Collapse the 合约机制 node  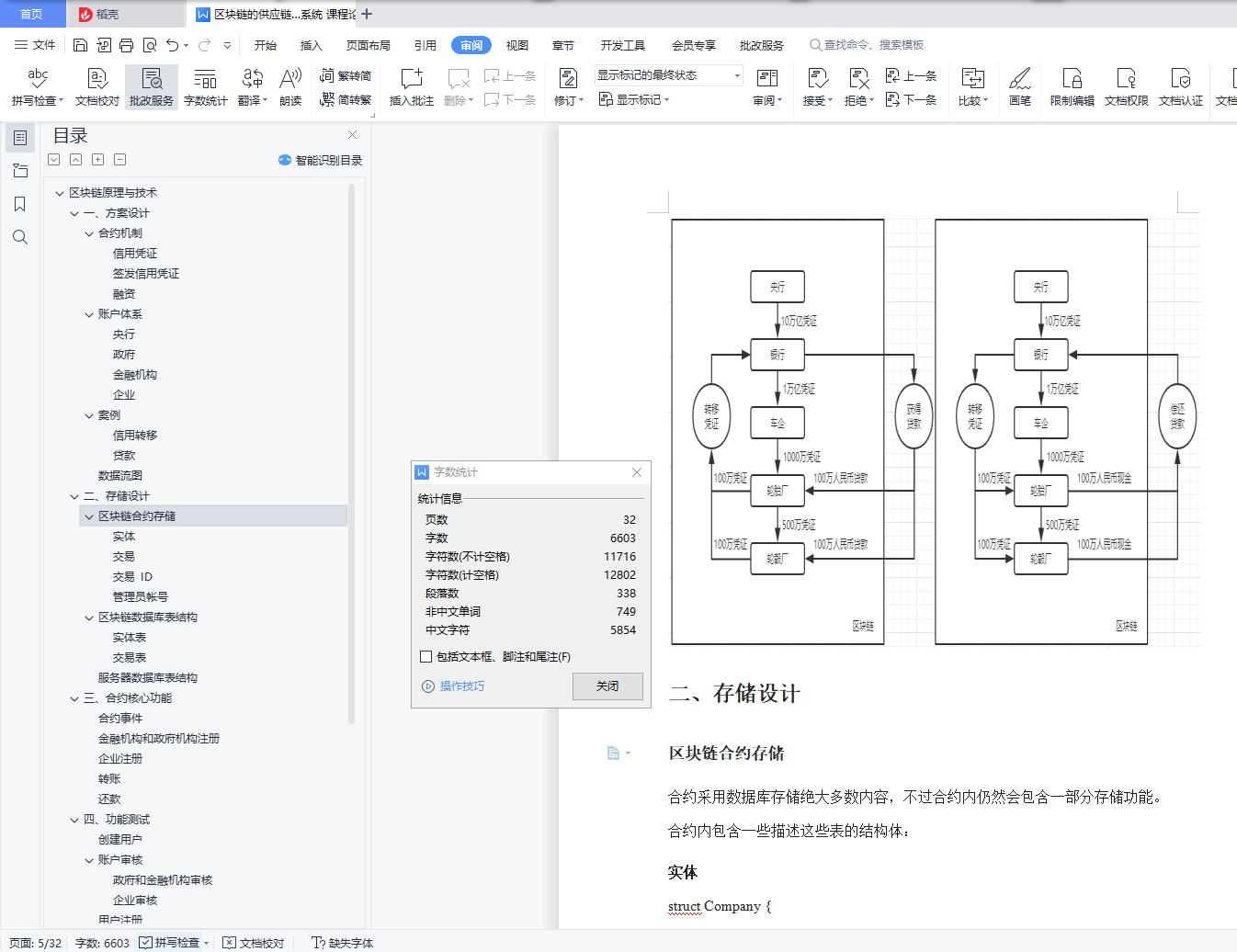click(x=89, y=233)
